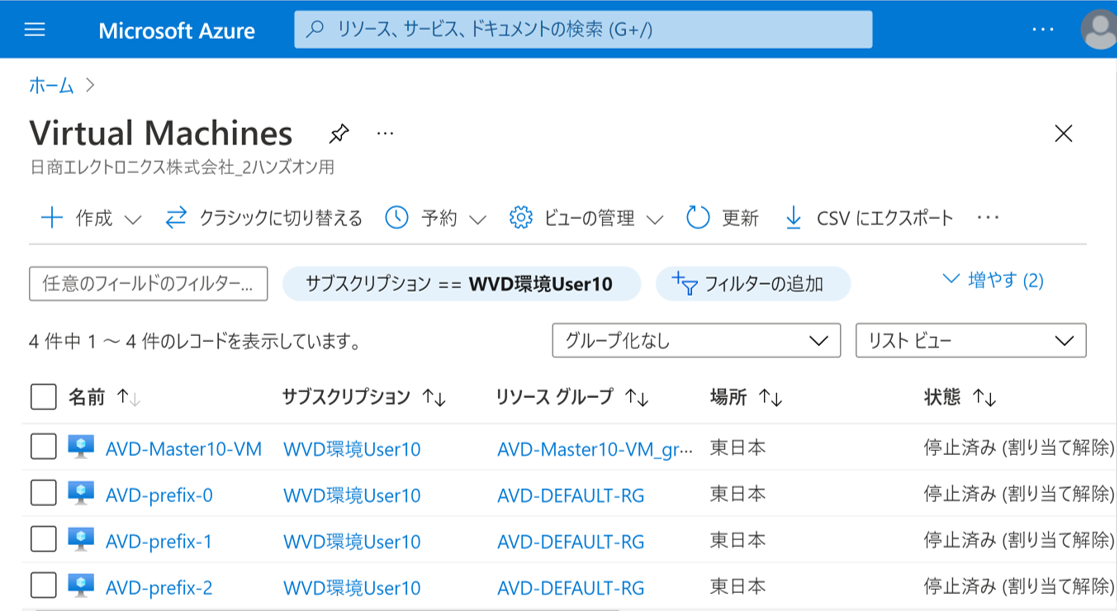Check the box for AVD-Master10-VM

click(43, 448)
